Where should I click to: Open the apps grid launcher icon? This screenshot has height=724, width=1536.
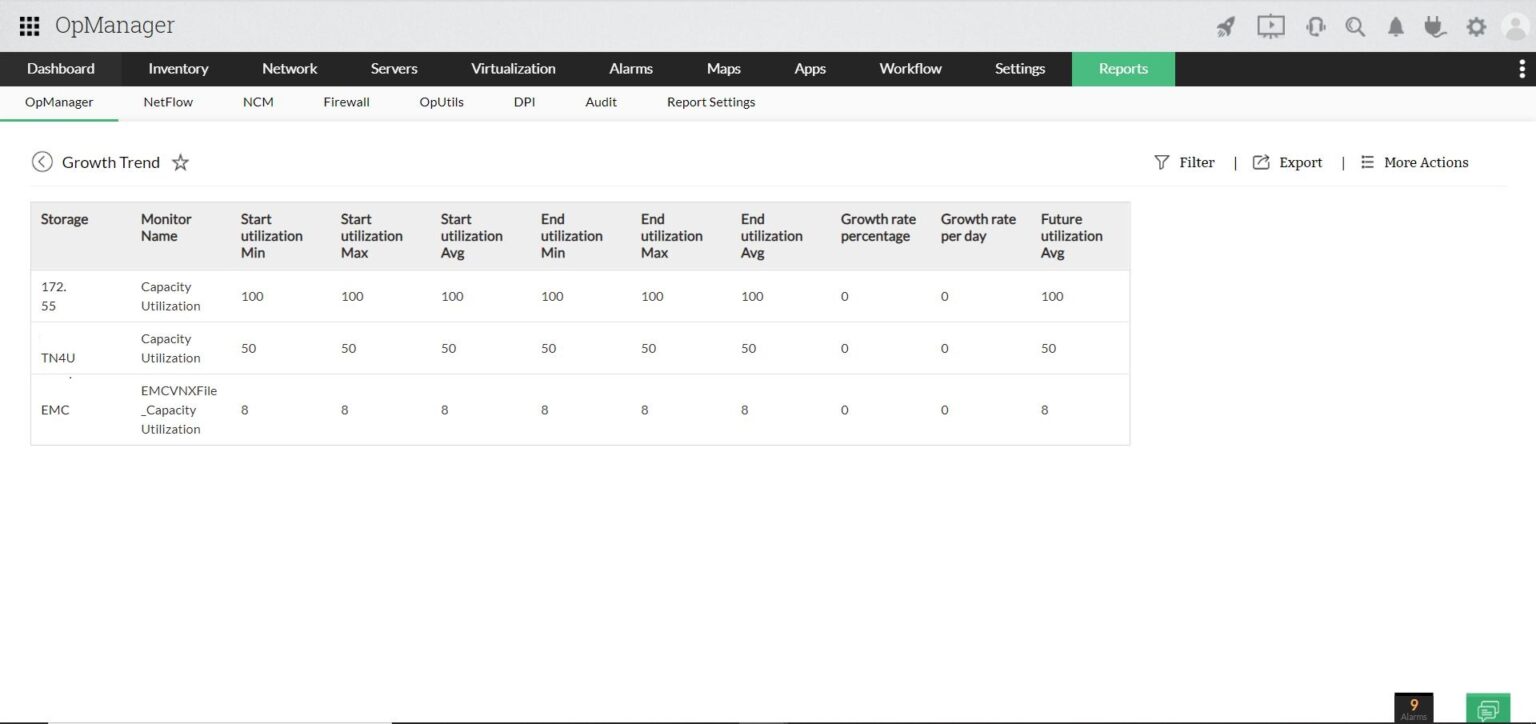point(29,26)
